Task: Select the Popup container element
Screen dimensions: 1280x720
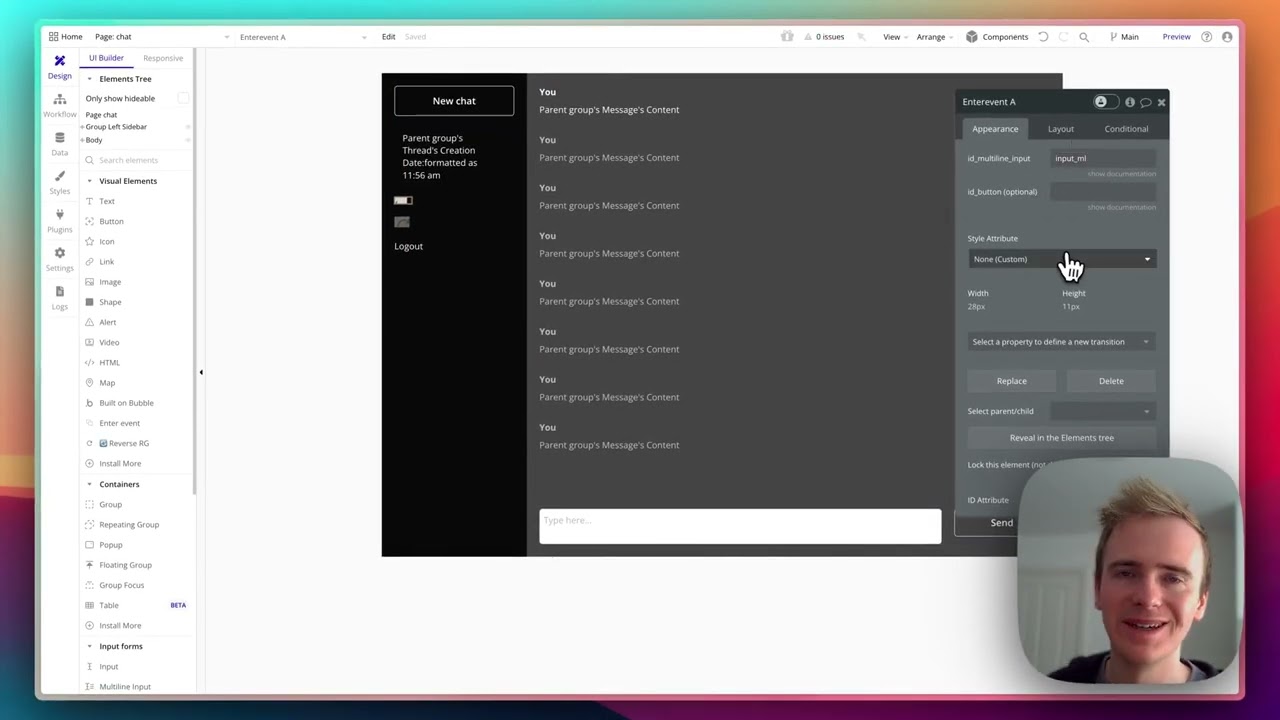Action: point(111,545)
